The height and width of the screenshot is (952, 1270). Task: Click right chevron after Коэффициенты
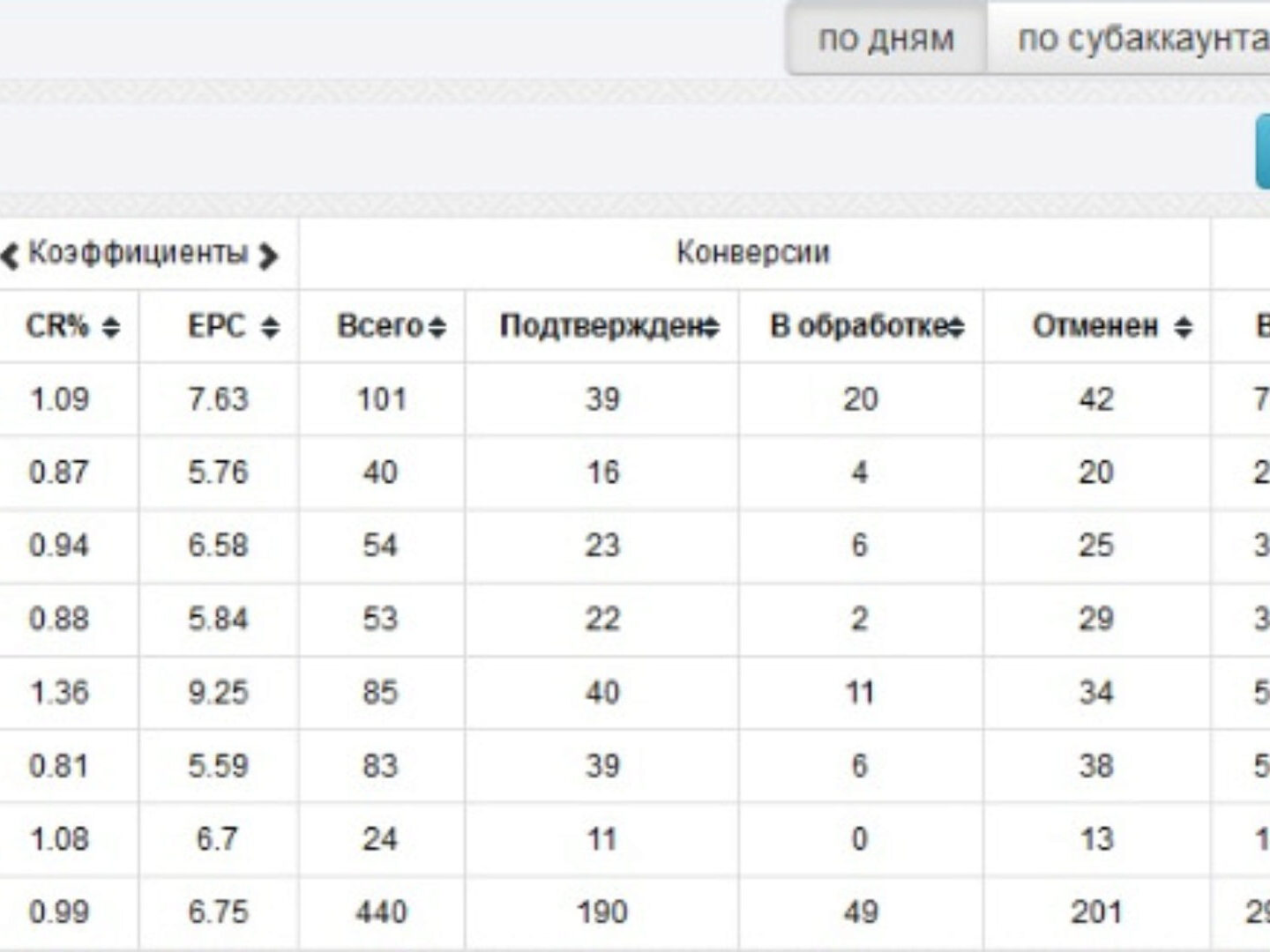click(268, 256)
